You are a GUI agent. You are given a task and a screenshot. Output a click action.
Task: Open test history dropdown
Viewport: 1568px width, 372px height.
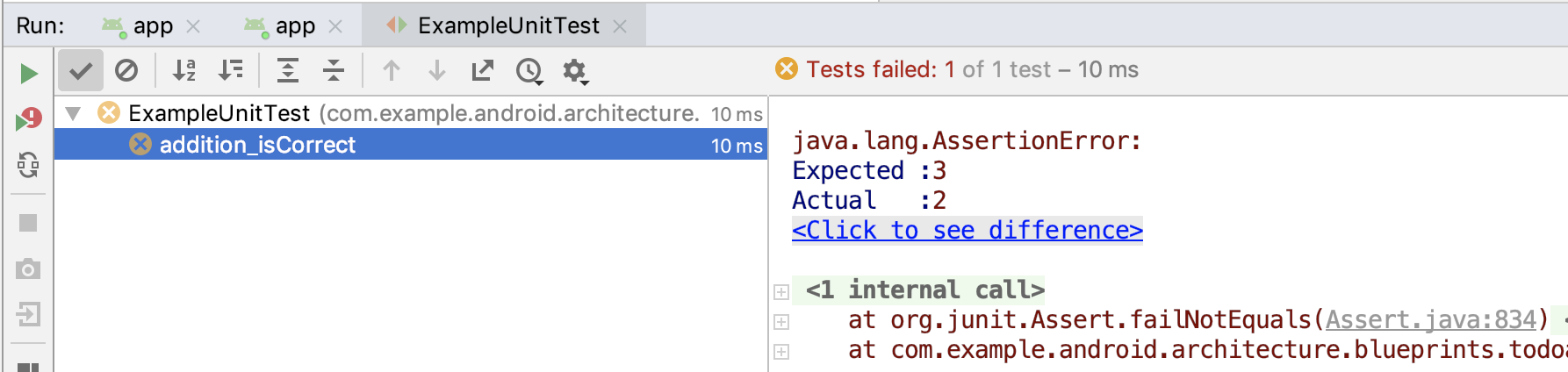pos(529,71)
